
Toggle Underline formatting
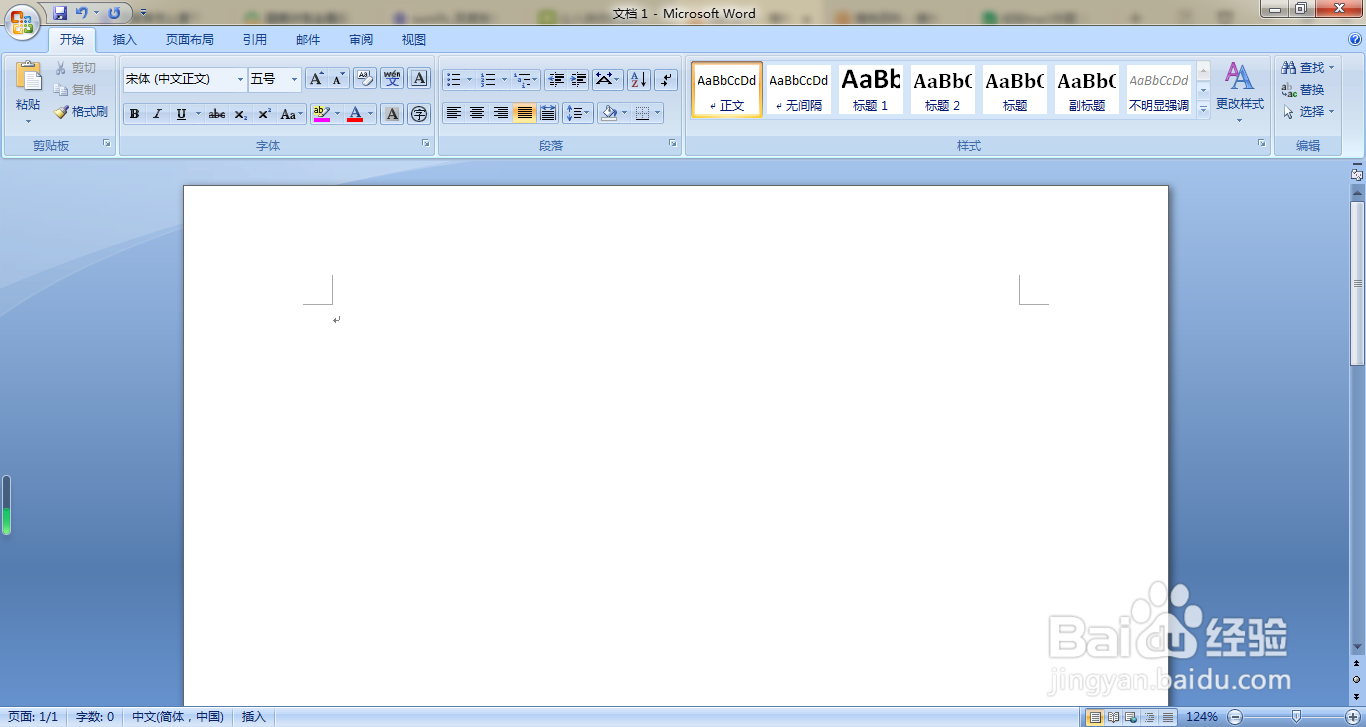(x=180, y=114)
